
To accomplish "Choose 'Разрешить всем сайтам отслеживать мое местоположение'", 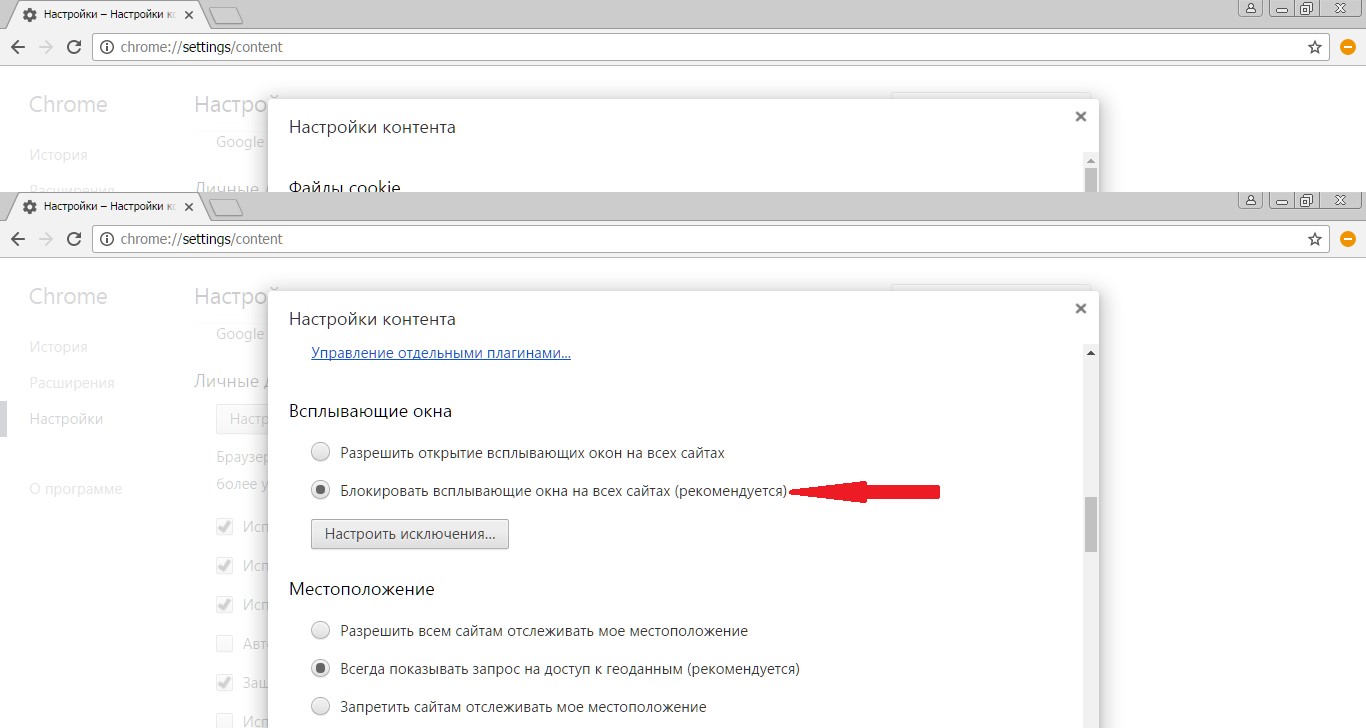I will (x=320, y=630).
